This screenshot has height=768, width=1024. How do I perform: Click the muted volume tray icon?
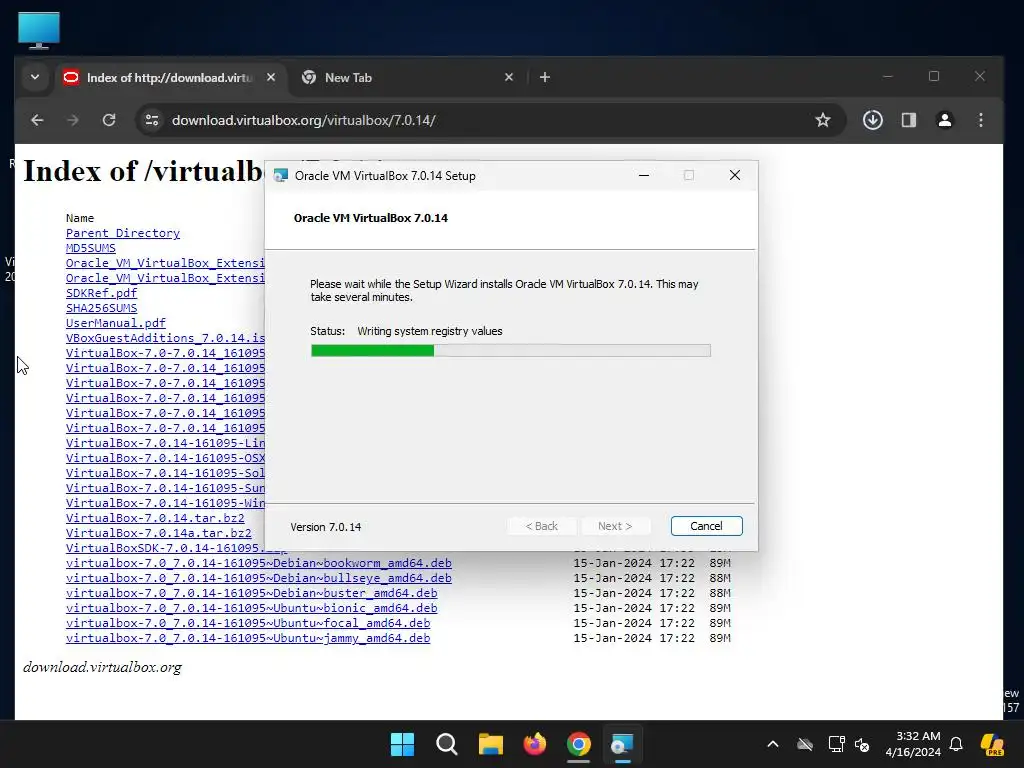862,744
